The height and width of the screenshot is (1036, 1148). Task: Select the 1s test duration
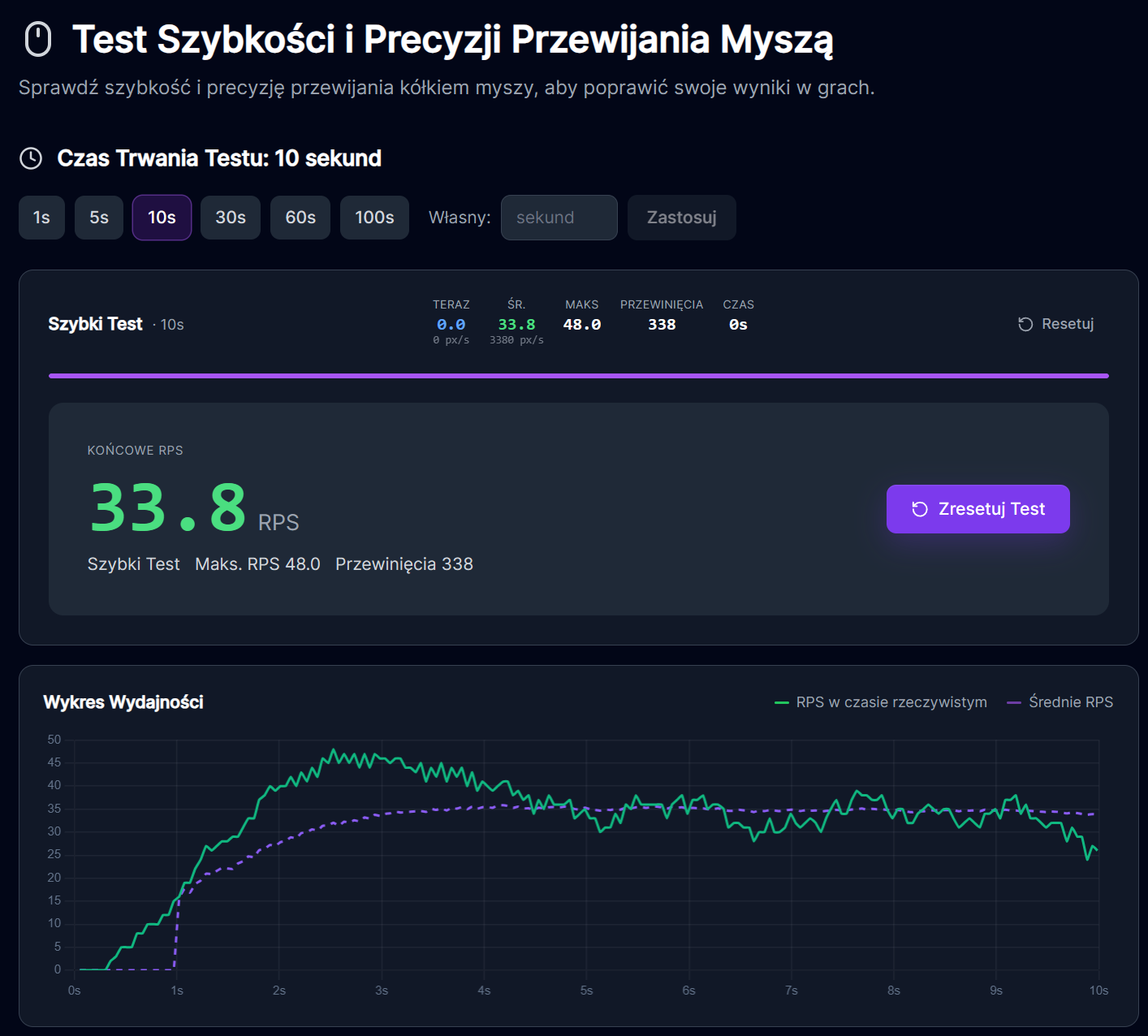click(x=41, y=218)
